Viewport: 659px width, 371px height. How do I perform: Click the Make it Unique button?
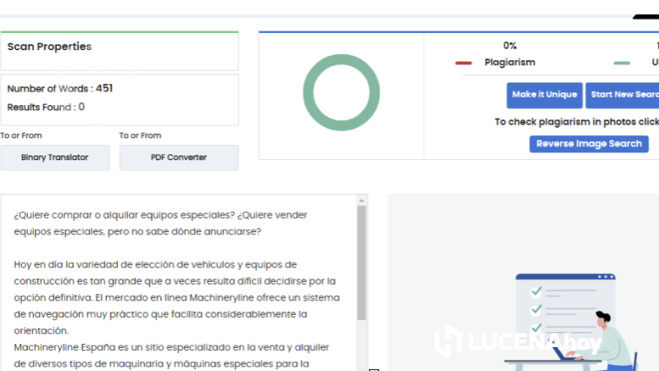[x=544, y=95]
